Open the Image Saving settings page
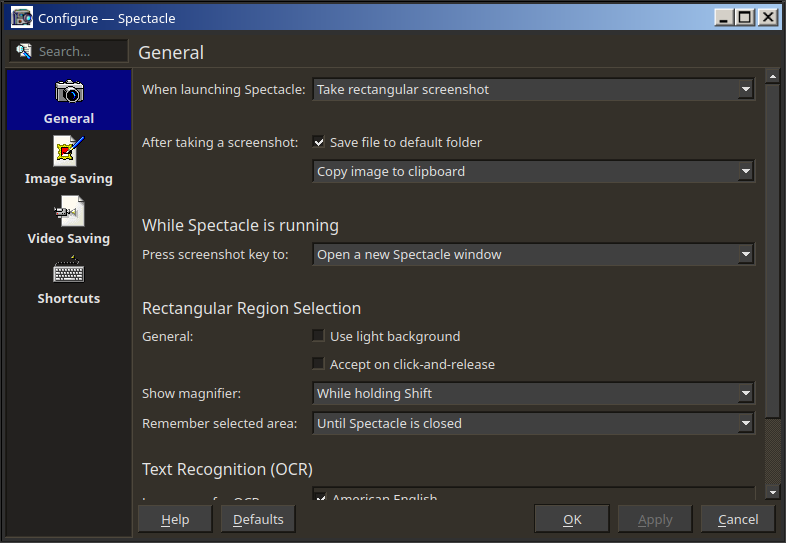Screen dimensions: 786x543 coord(69,160)
